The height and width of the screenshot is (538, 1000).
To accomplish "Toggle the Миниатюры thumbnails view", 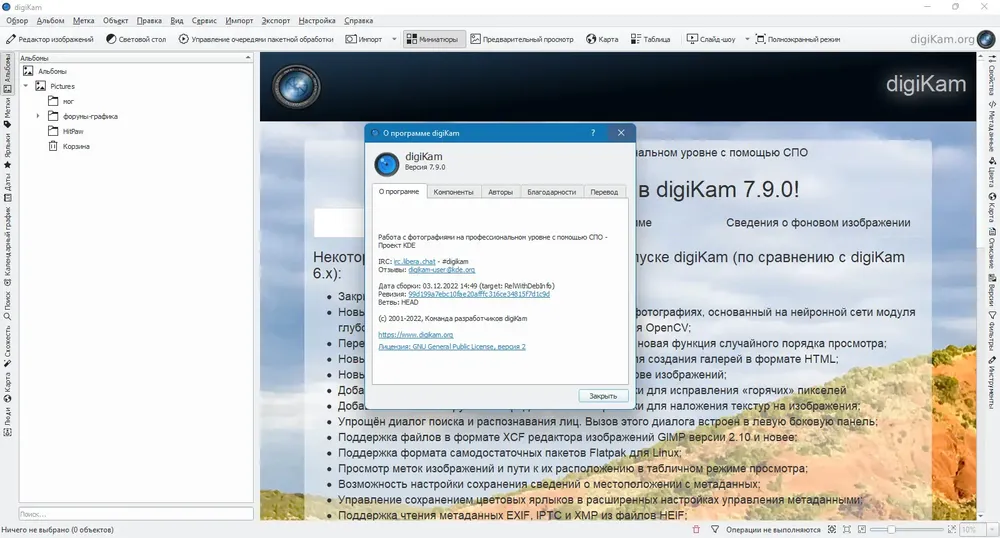I will [x=432, y=40].
